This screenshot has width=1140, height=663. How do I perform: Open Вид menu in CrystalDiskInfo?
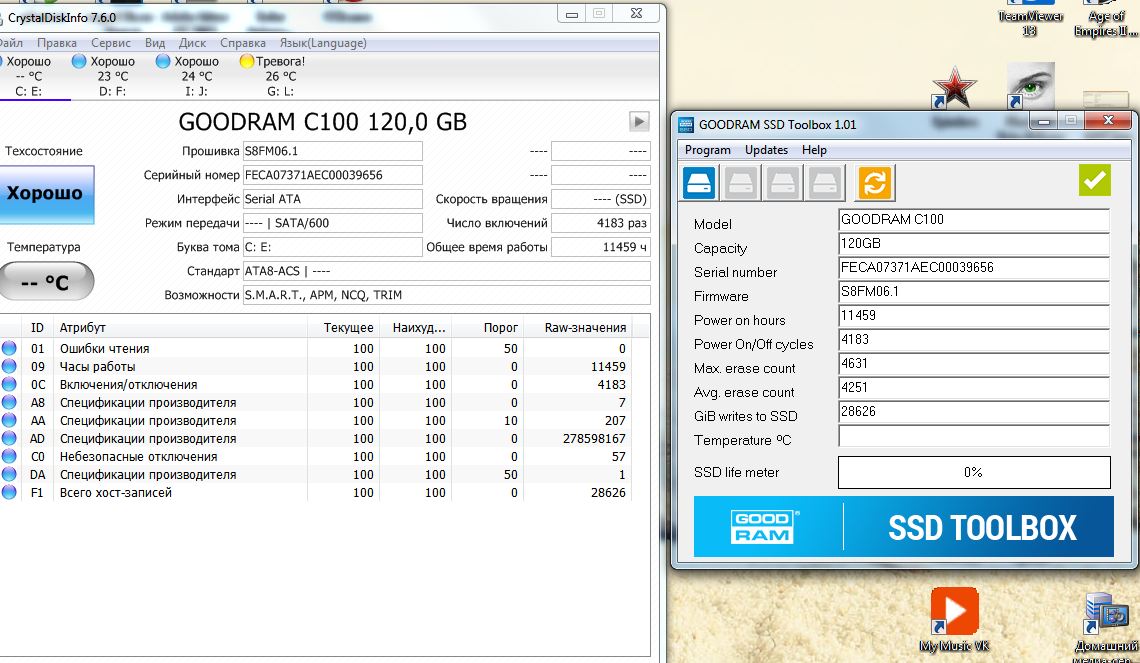pos(155,43)
